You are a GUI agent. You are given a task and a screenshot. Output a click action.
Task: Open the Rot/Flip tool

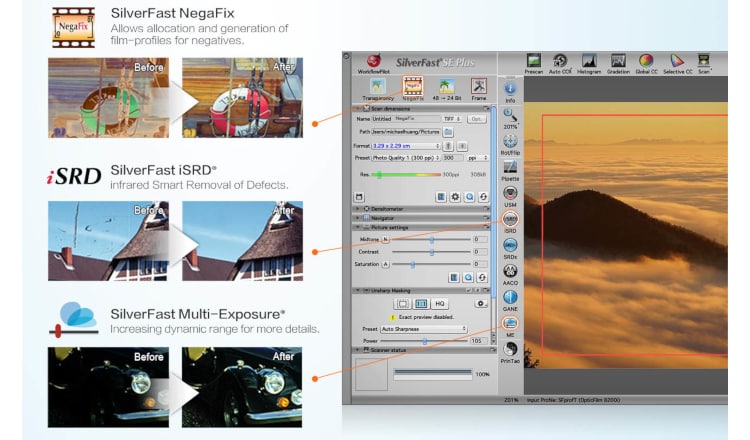point(510,141)
